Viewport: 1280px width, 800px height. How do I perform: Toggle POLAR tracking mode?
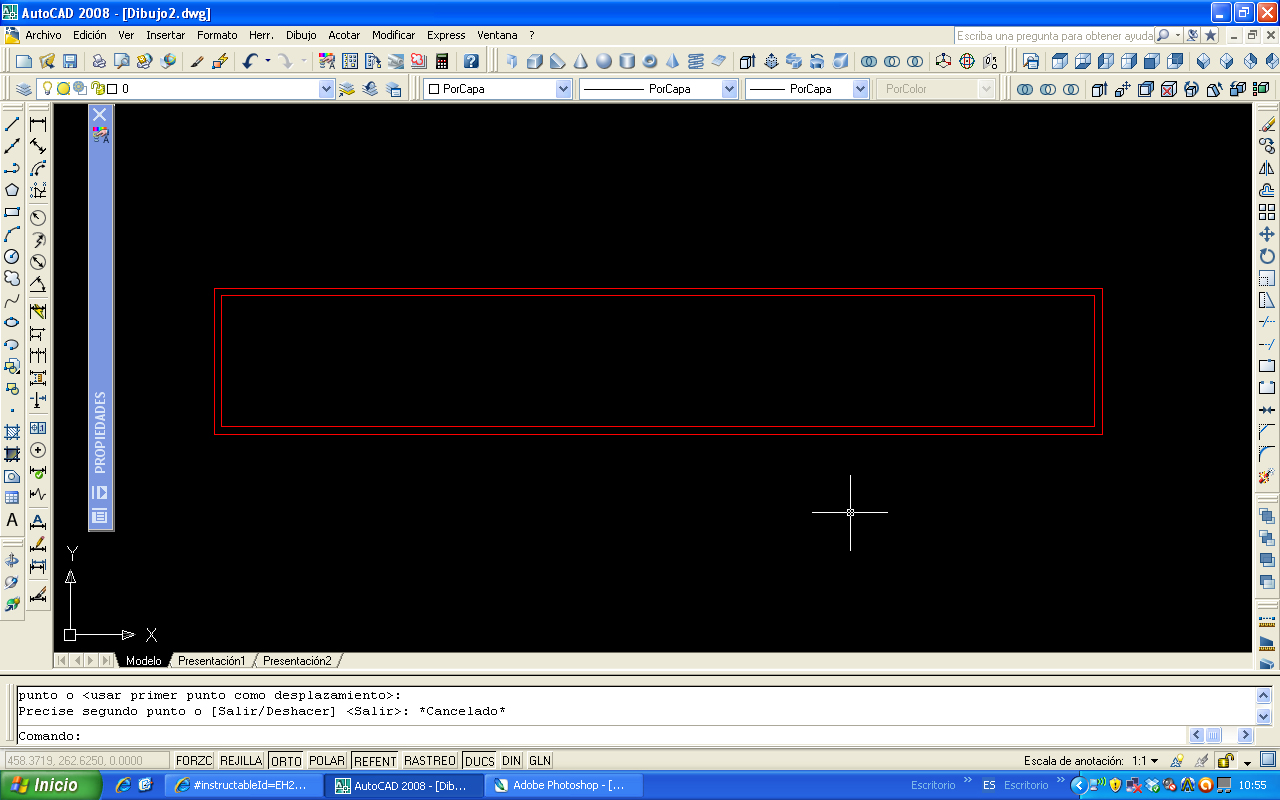click(327, 761)
